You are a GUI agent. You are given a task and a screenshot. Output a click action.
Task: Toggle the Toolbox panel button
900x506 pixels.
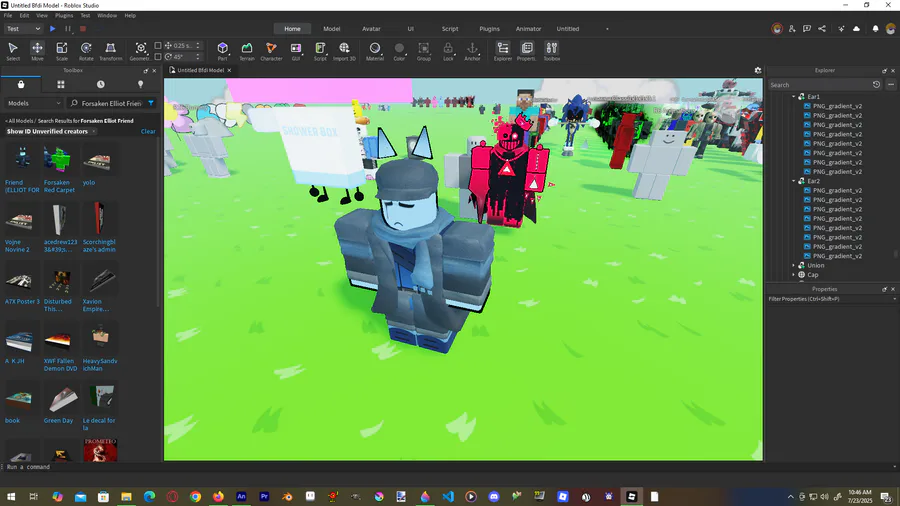tap(552, 50)
